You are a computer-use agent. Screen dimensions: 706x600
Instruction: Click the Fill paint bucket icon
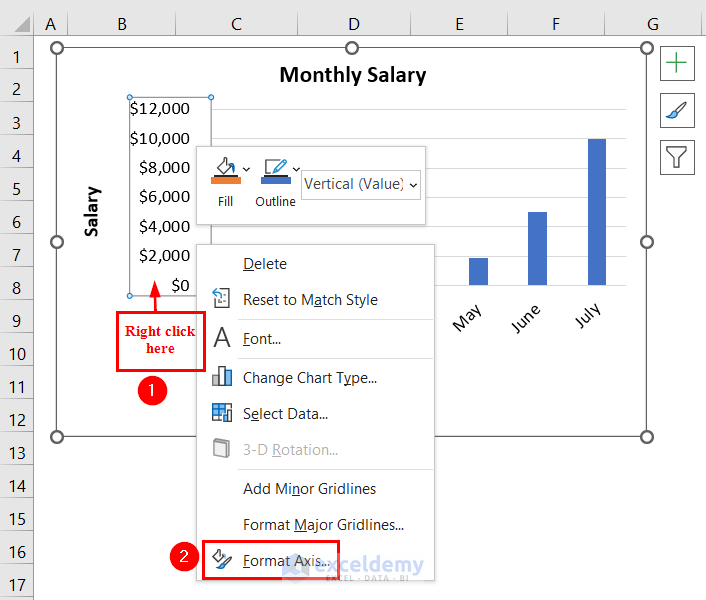point(226,167)
